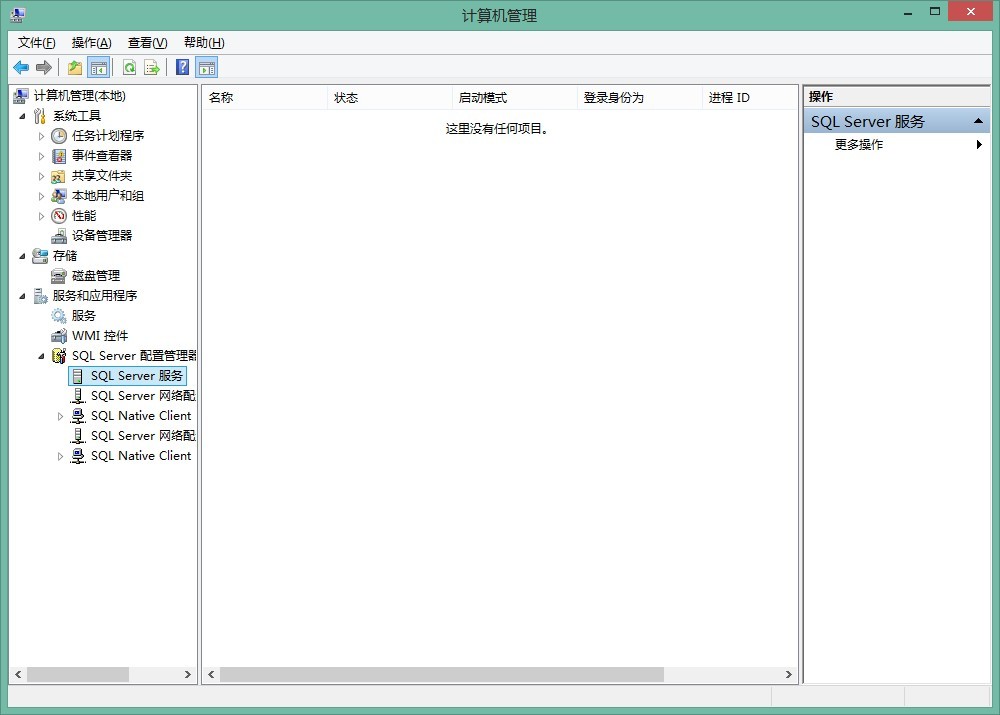Click the results pane horizontal scrollbar thumb
The height and width of the screenshot is (715, 1000).
(x=442, y=674)
